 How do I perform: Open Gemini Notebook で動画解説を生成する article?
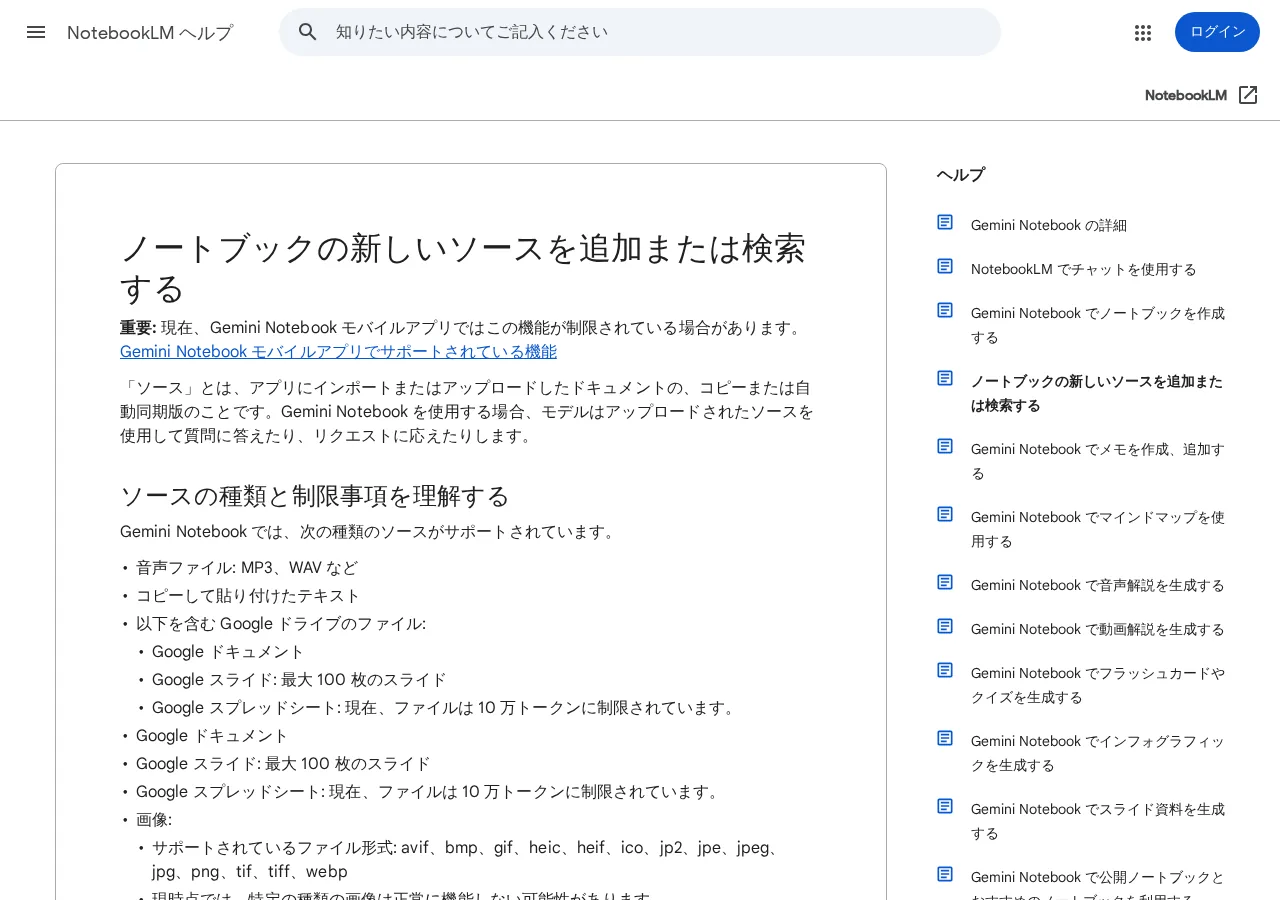(x=1098, y=629)
